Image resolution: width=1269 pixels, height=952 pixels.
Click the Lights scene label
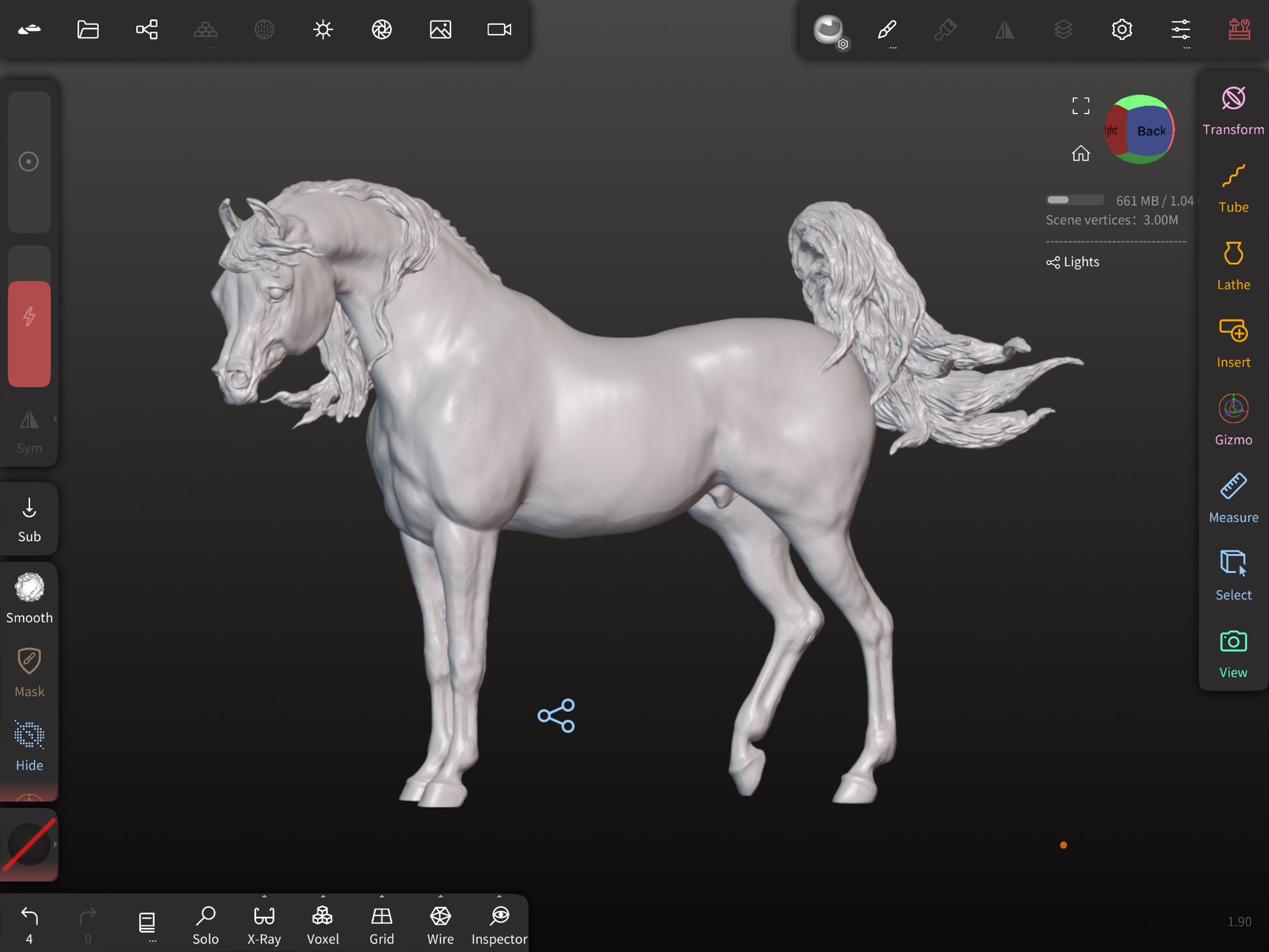(x=1081, y=261)
